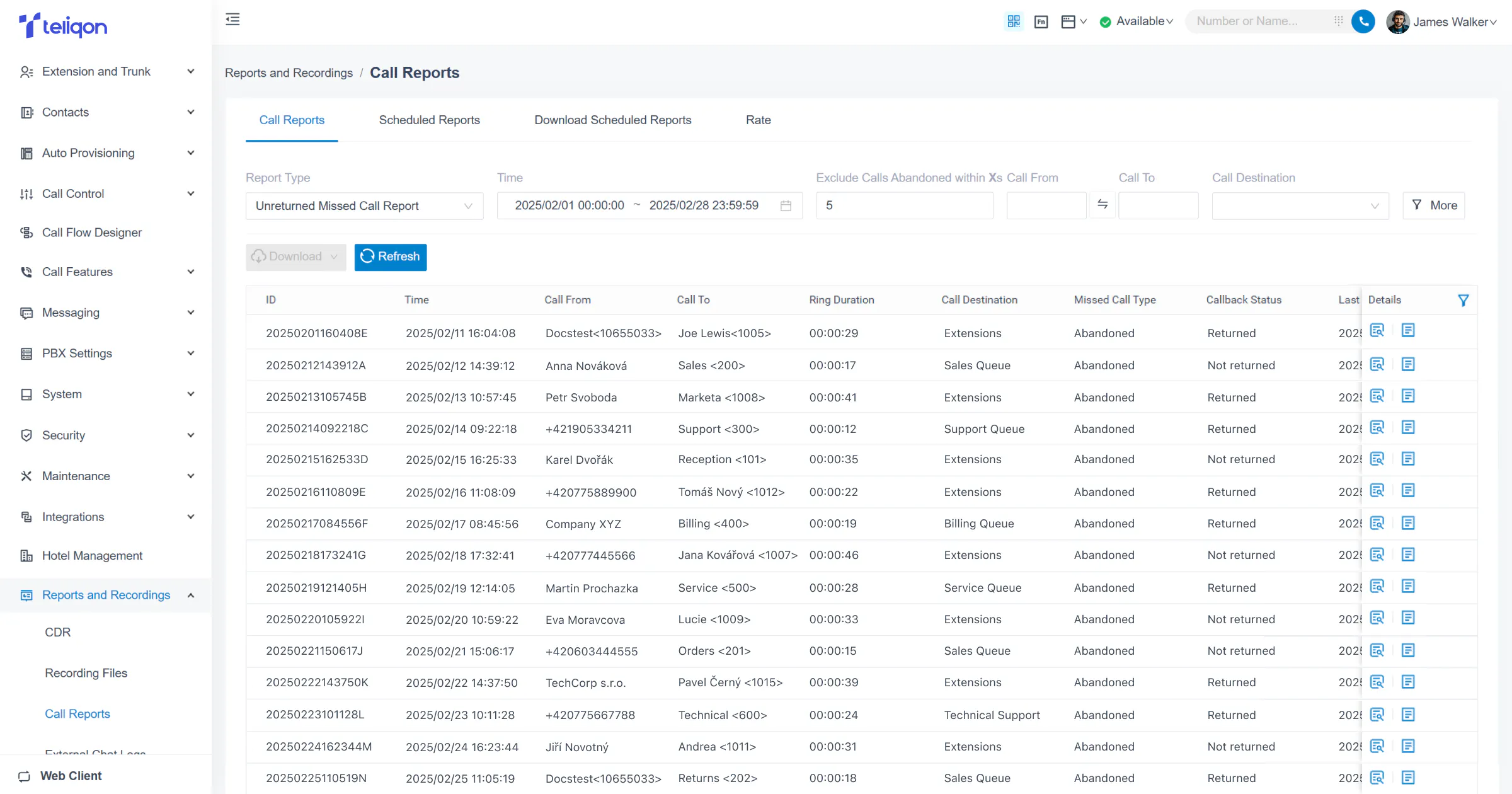View call details for 20250222143750K

tap(1377, 682)
